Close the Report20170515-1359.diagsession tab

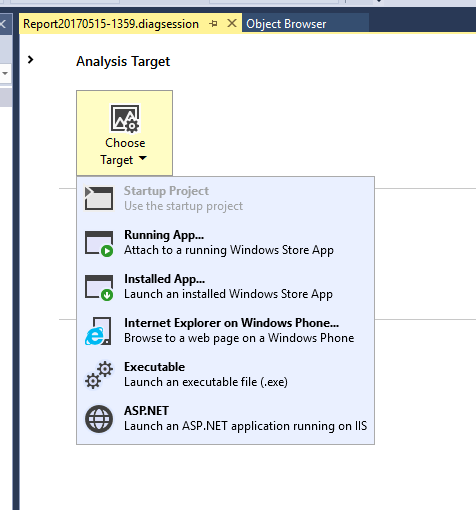pyautogui.click(x=232, y=23)
